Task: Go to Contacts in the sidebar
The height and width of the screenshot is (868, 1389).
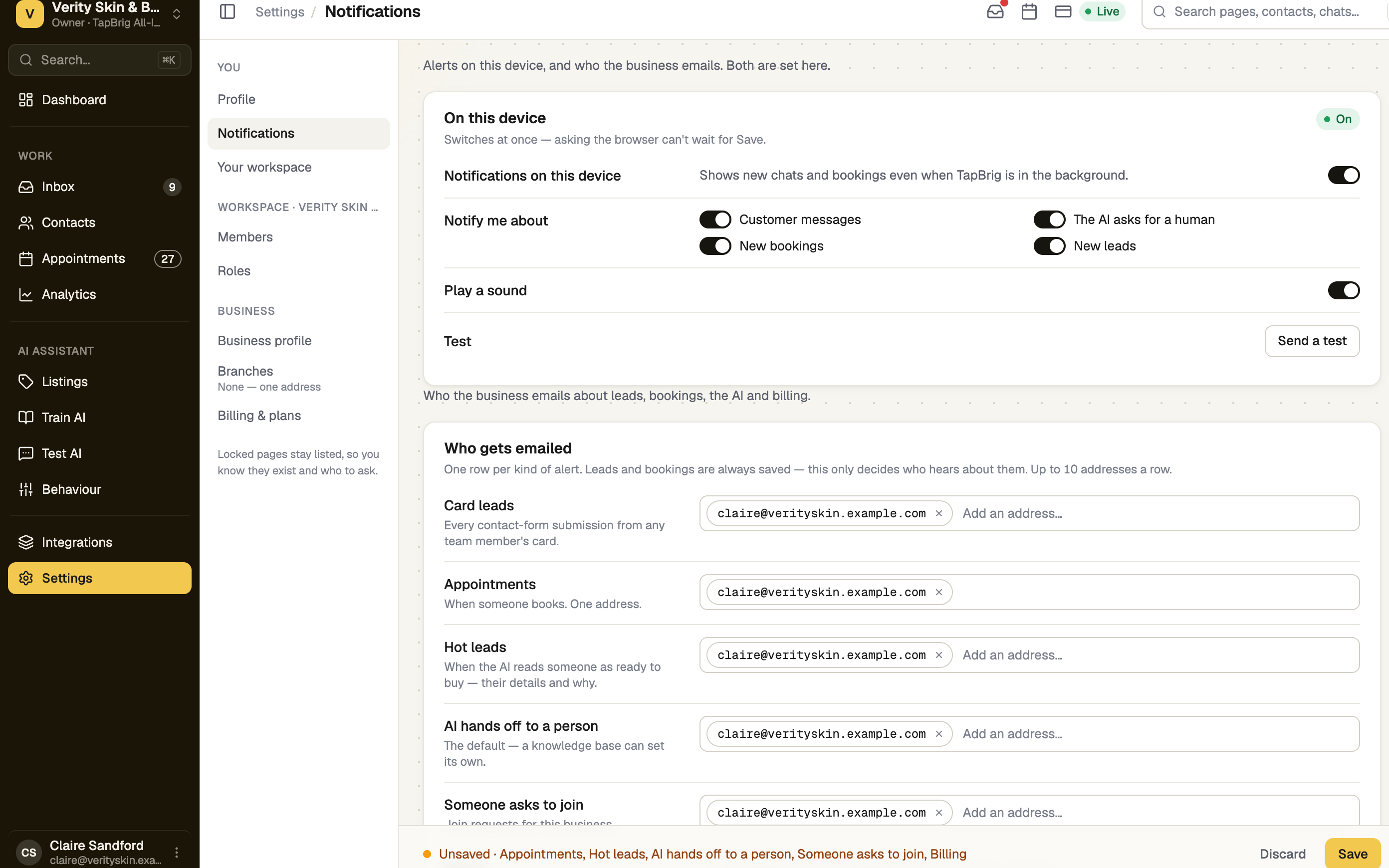Action: tap(99, 223)
